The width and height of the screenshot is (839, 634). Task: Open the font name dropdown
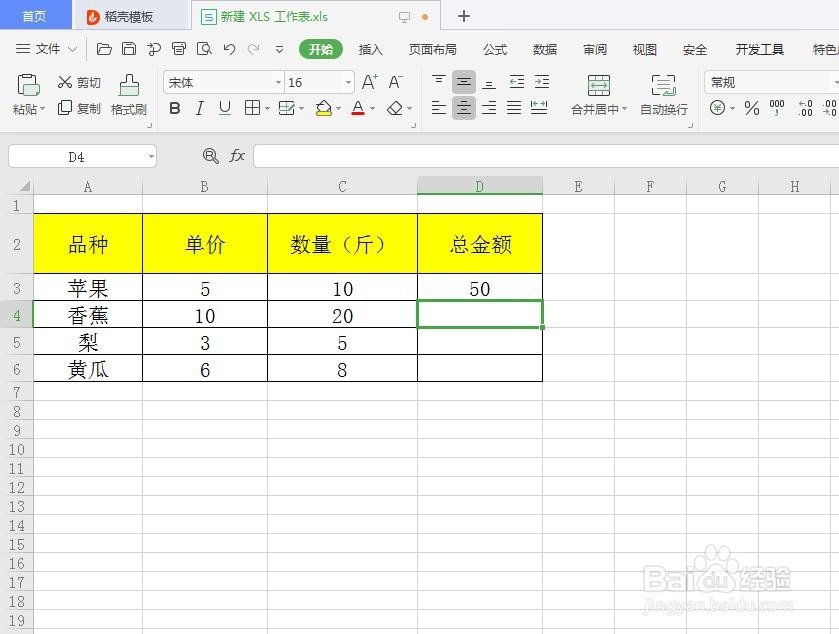(x=278, y=82)
